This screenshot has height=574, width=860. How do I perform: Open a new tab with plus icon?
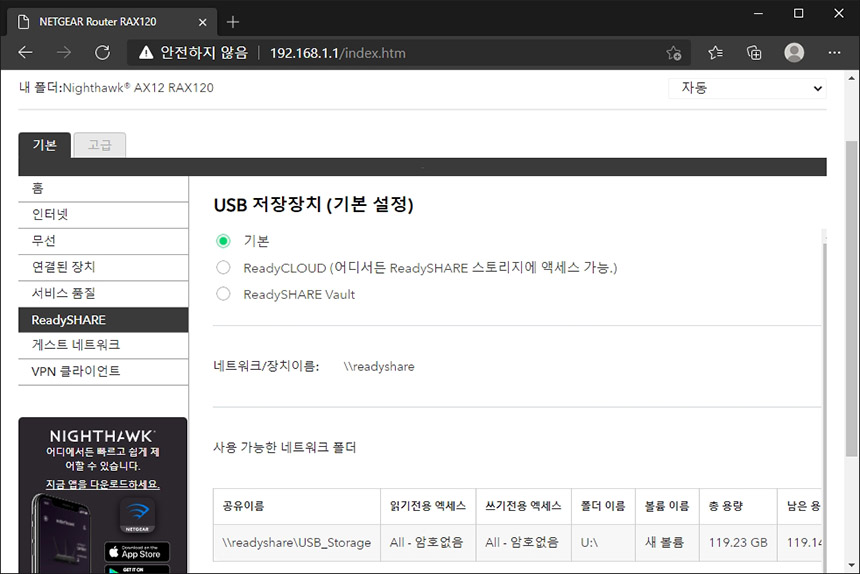pyautogui.click(x=233, y=22)
